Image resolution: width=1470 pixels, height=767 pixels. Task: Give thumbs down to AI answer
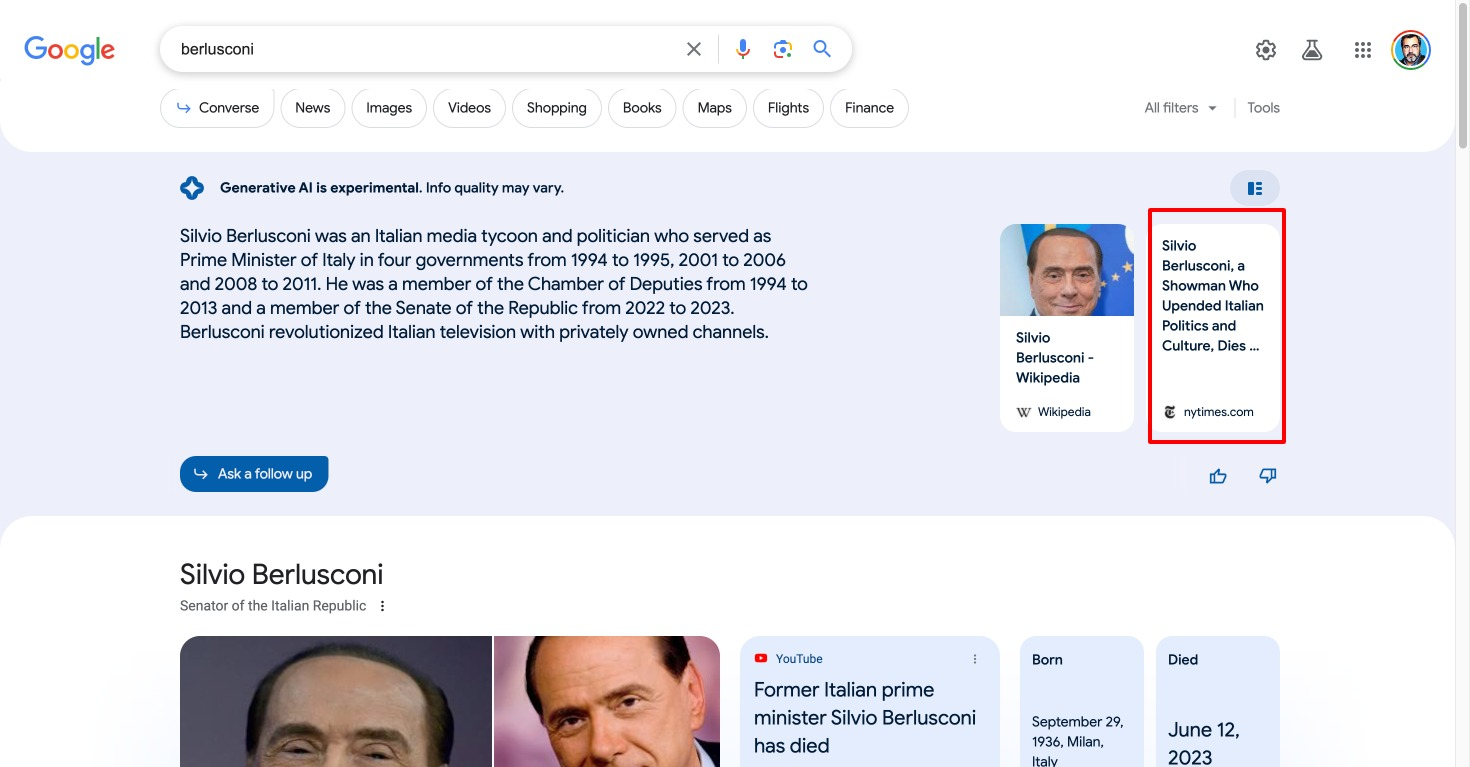click(1267, 476)
